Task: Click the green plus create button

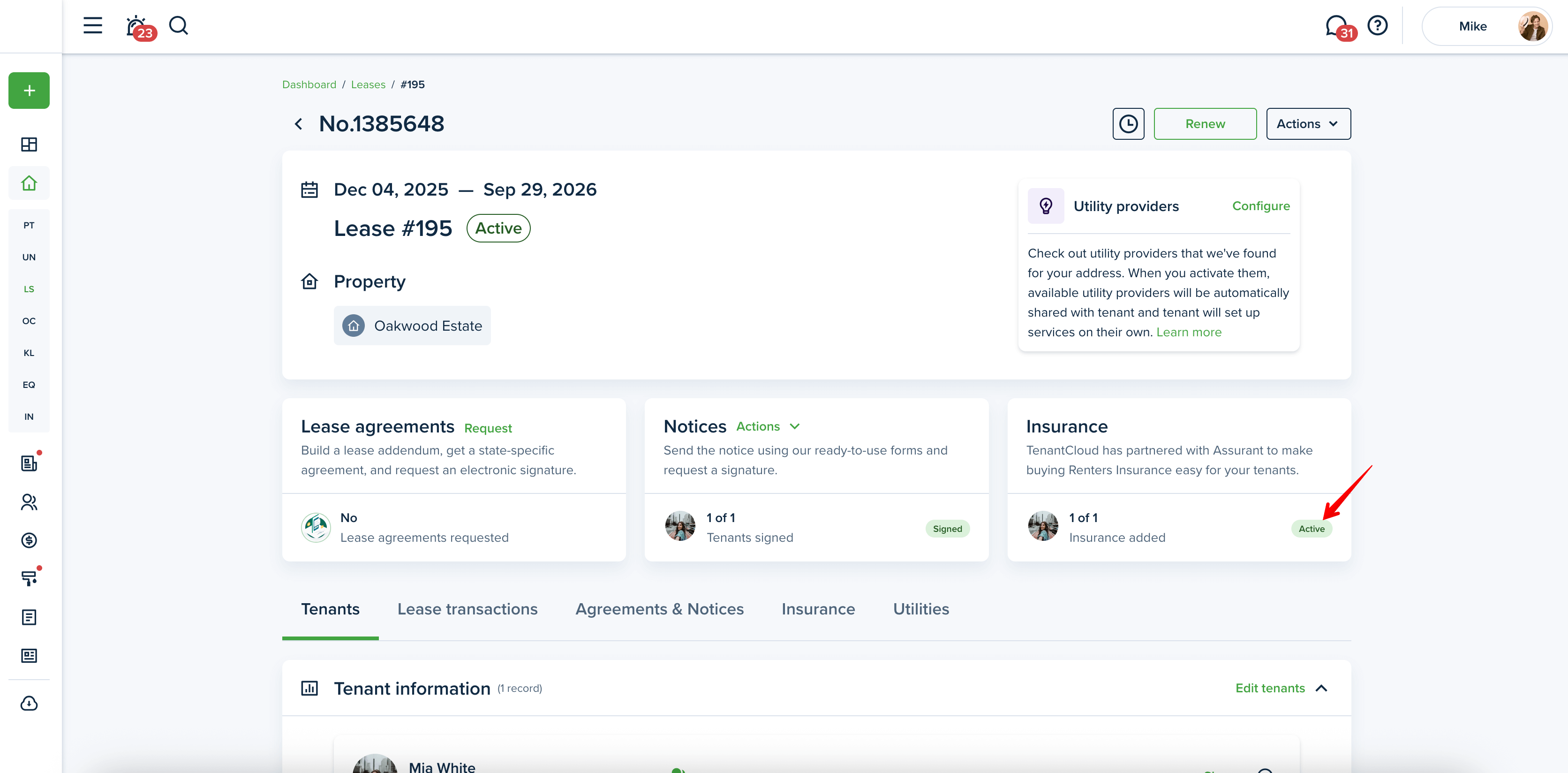Action: [x=29, y=91]
